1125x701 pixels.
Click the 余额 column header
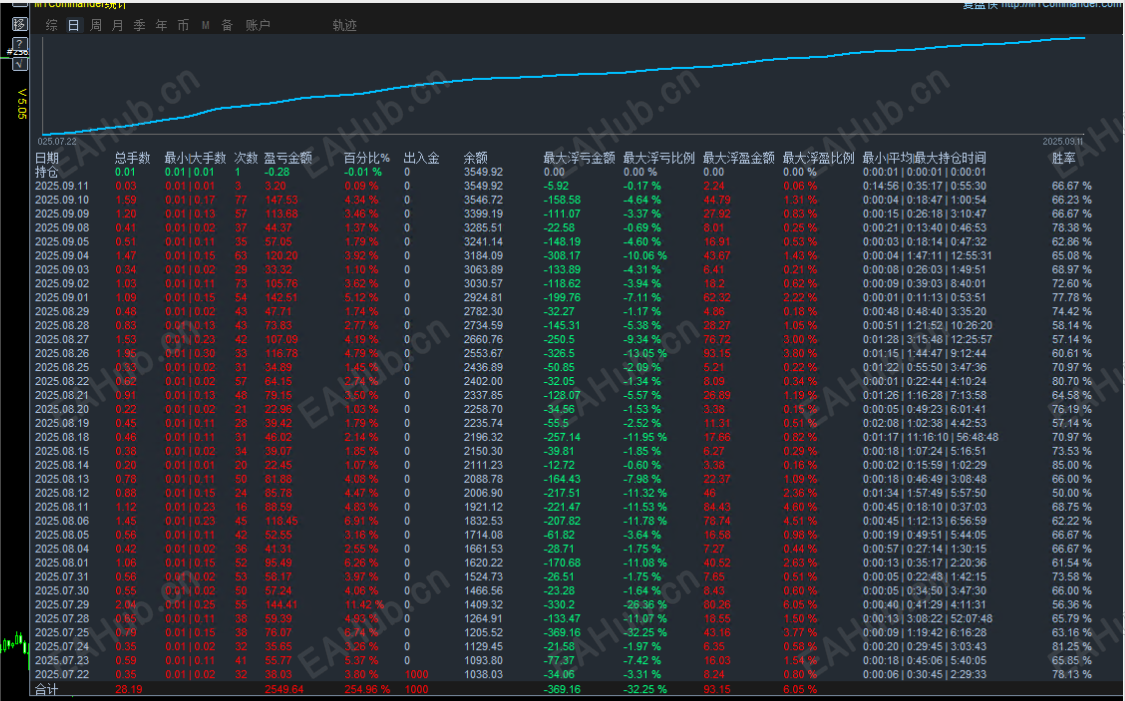(475, 158)
